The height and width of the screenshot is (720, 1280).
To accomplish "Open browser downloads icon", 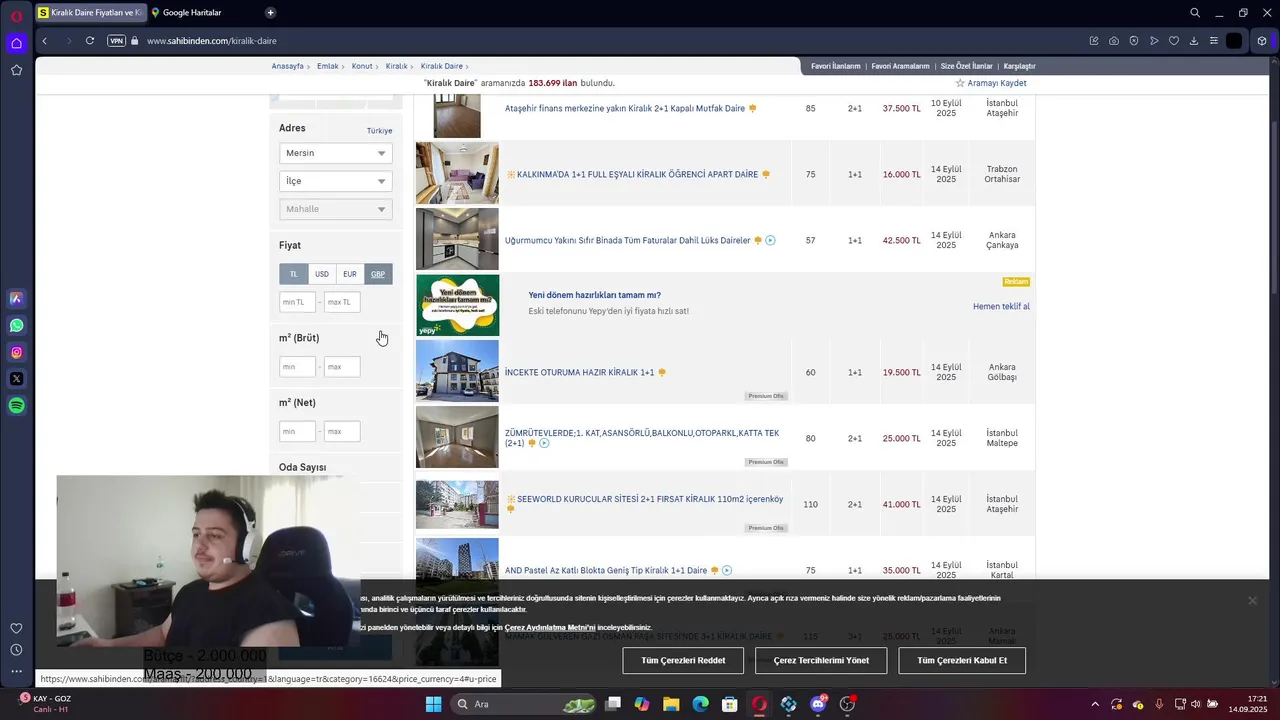I will coord(1194,41).
